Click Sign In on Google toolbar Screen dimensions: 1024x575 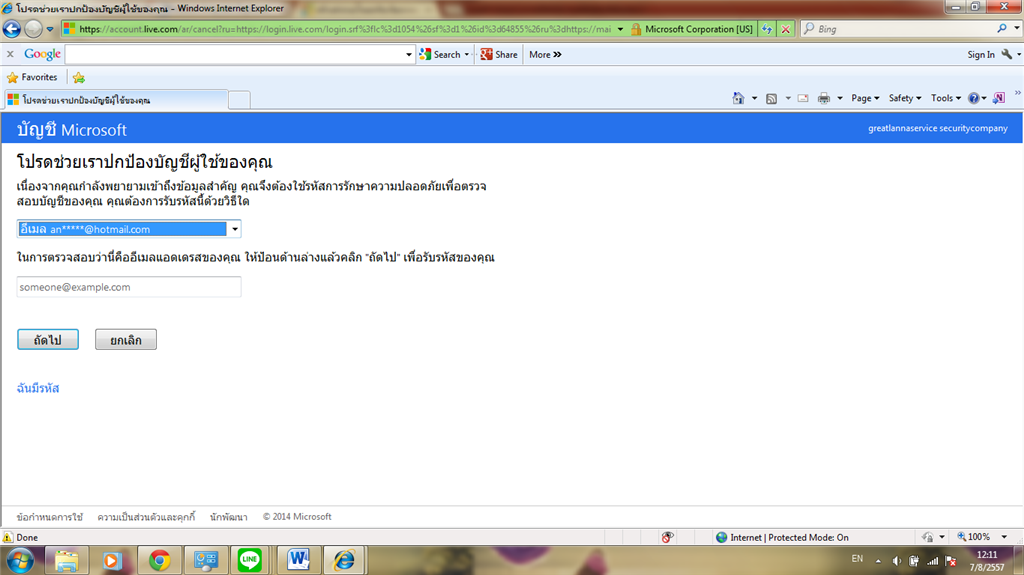[x=981, y=55]
